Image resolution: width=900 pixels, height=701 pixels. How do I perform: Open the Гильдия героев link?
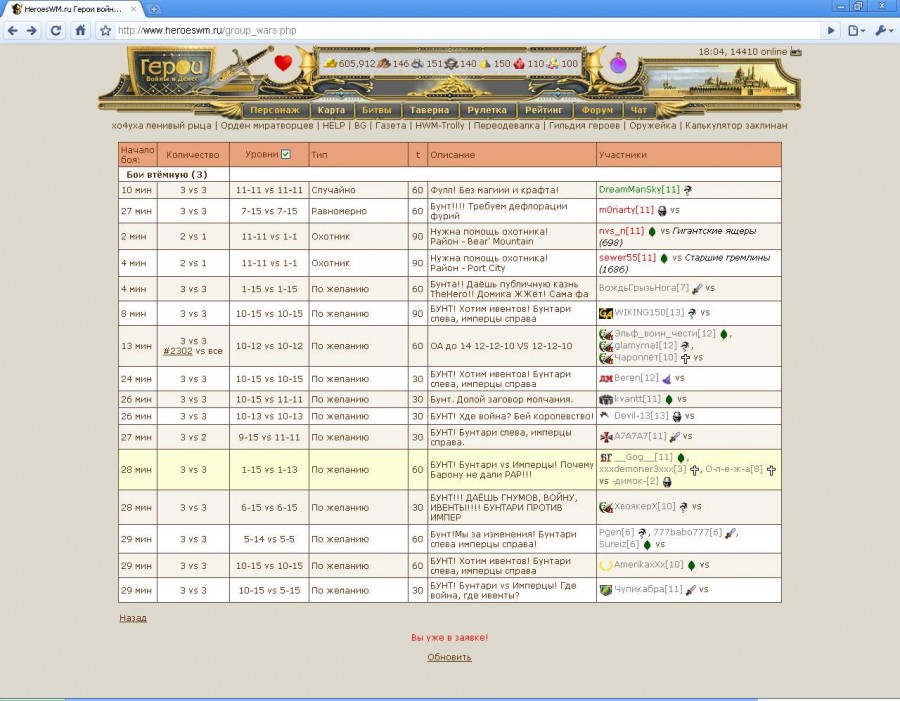(x=584, y=125)
